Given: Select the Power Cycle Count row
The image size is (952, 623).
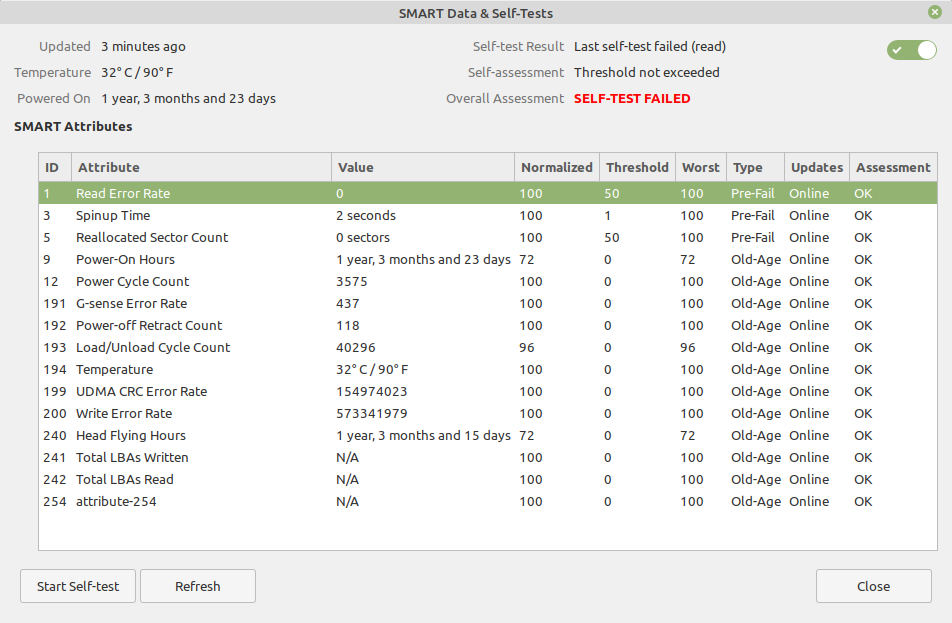Looking at the screenshot, I should click(x=488, y=281).
